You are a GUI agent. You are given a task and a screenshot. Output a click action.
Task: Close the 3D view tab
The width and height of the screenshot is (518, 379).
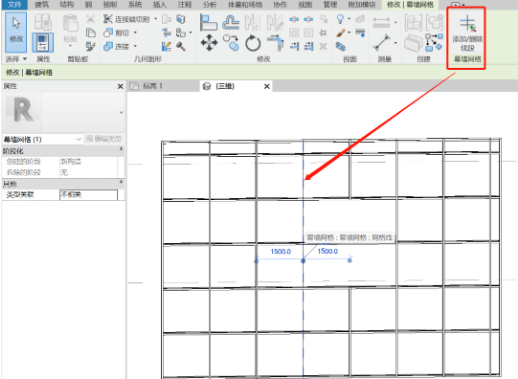tap(267, 86)
